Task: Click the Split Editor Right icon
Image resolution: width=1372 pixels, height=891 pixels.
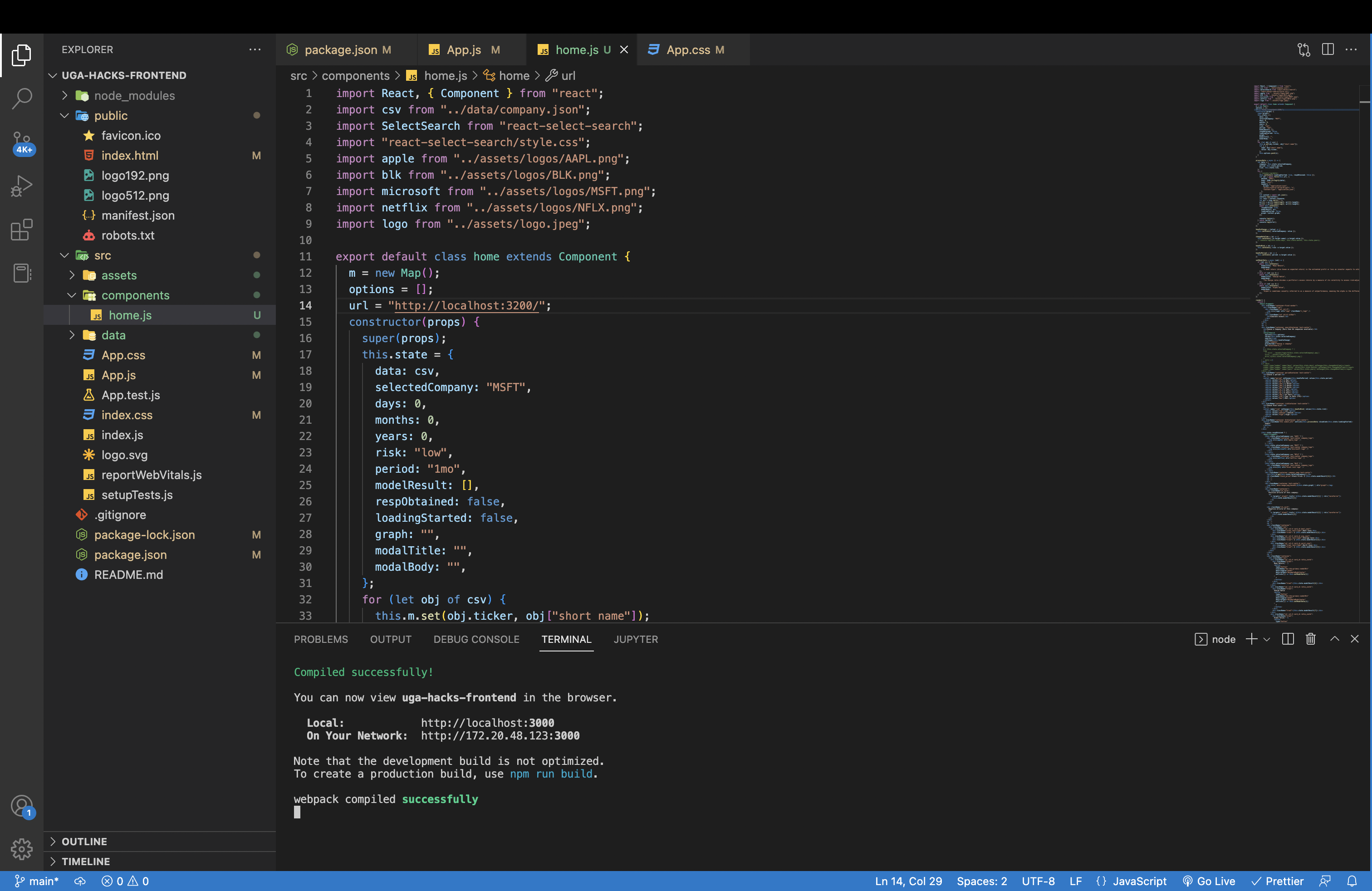Action: point(1328,49)
